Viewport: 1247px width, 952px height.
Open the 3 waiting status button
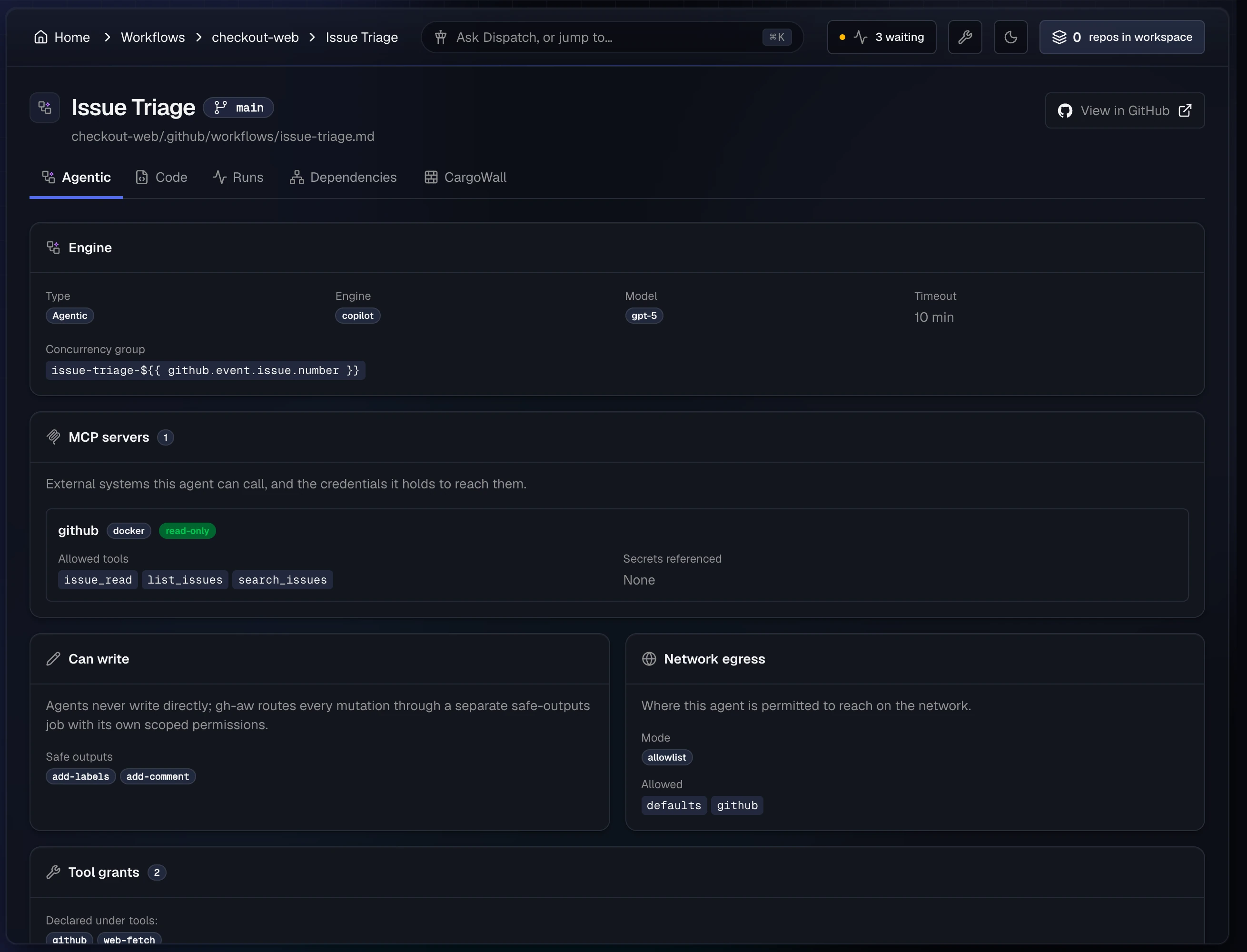[881, 38]
